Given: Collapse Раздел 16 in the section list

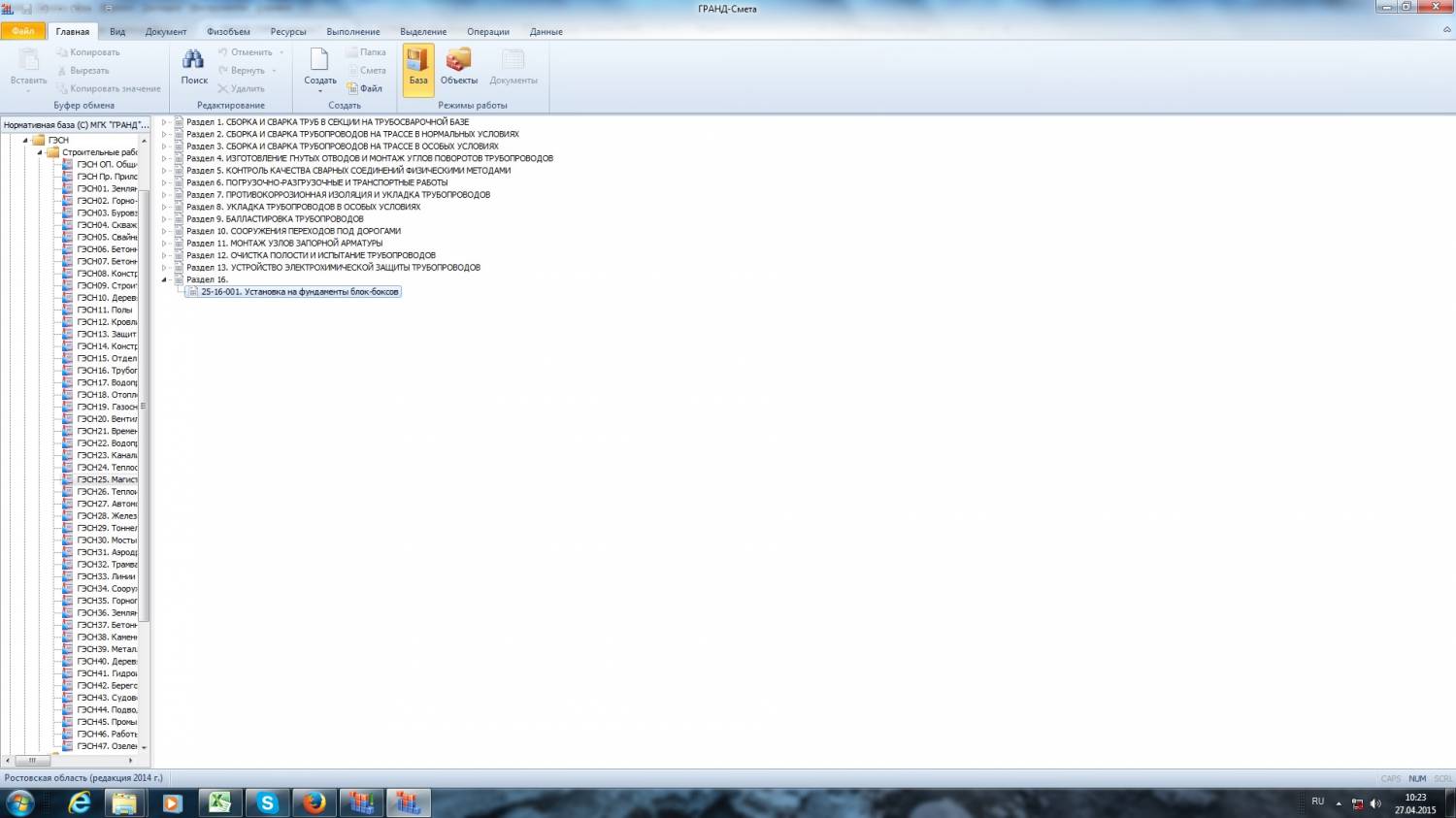Looking at the screenshot, I should point(165,279).
